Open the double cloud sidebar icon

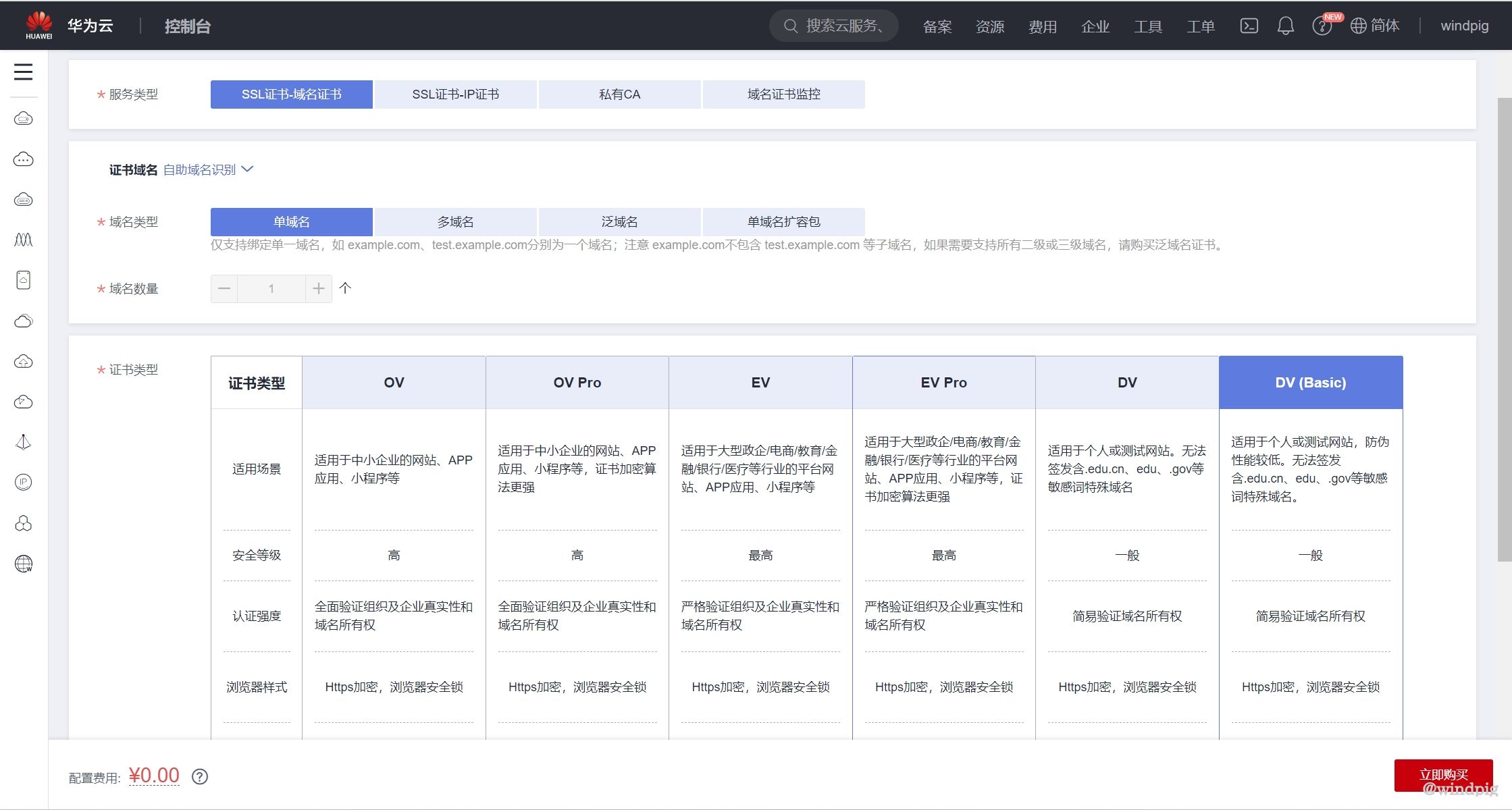click(24, 321)
